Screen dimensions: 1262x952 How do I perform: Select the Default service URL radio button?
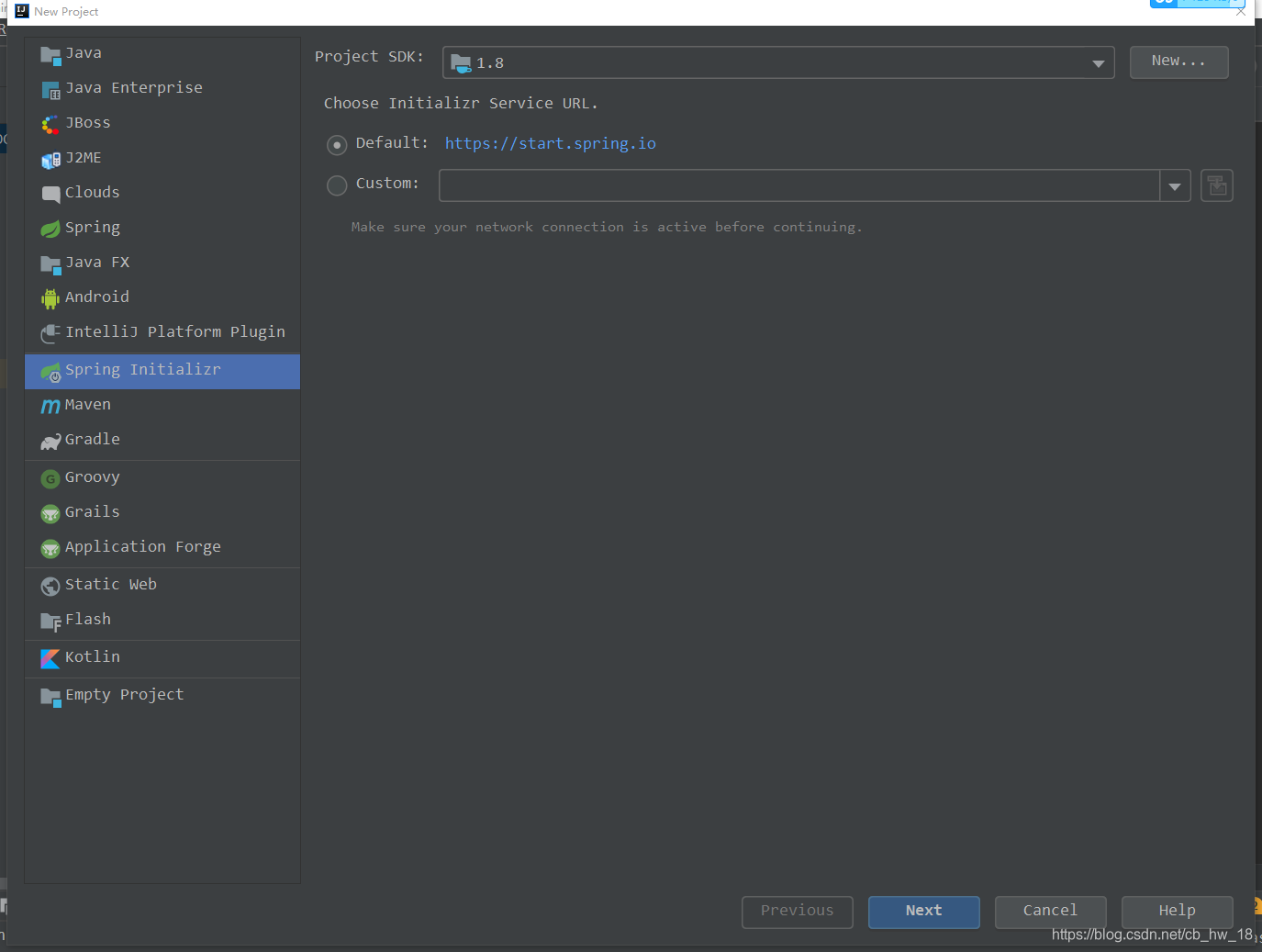coord(337,145)
